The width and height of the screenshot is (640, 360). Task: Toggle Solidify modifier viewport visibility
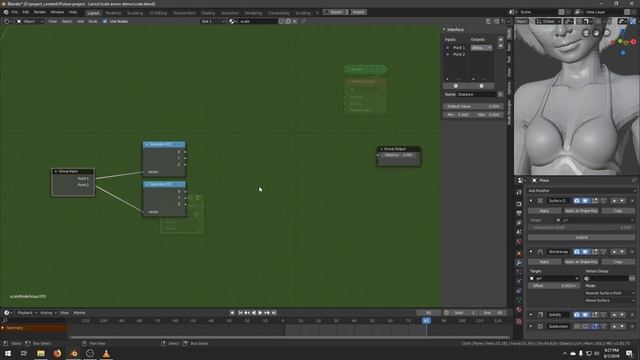tap(585, 315)
